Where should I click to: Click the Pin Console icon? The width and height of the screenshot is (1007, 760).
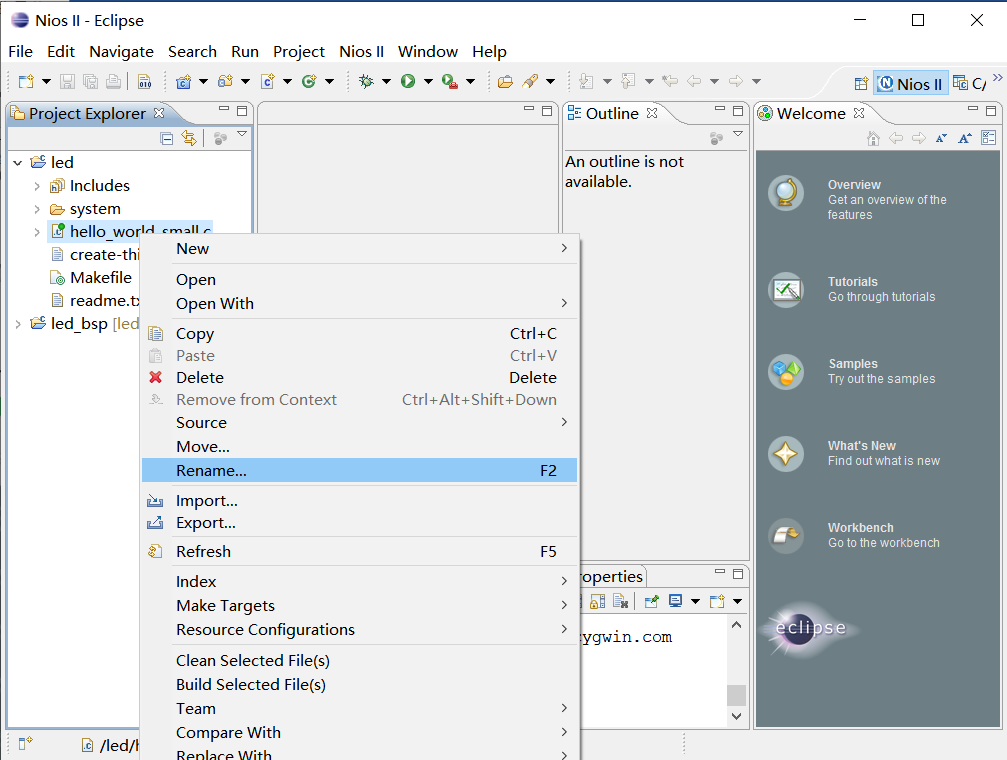pos(651,601)
